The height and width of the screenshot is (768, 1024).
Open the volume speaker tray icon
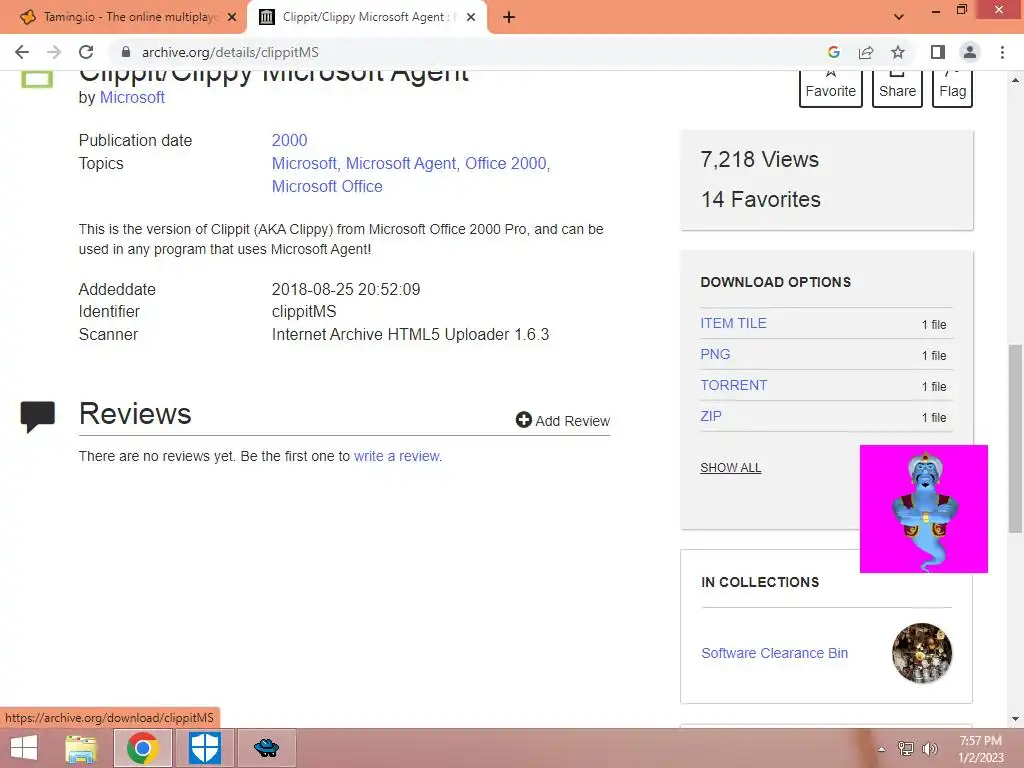[x=929, y=749]
